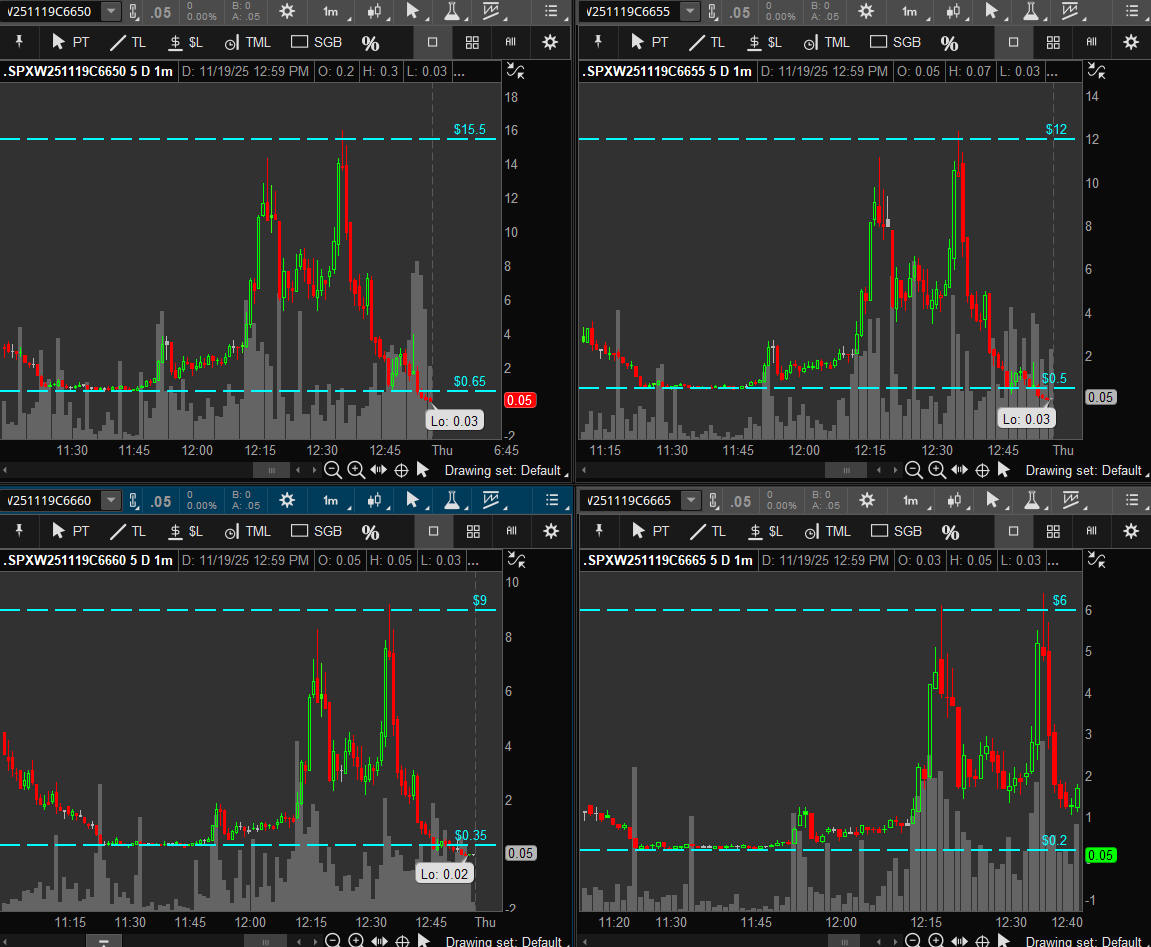The image size is (1151, 947).
Task: Toggle the link chain icon beside C6660 symbol
Action: 135,500
